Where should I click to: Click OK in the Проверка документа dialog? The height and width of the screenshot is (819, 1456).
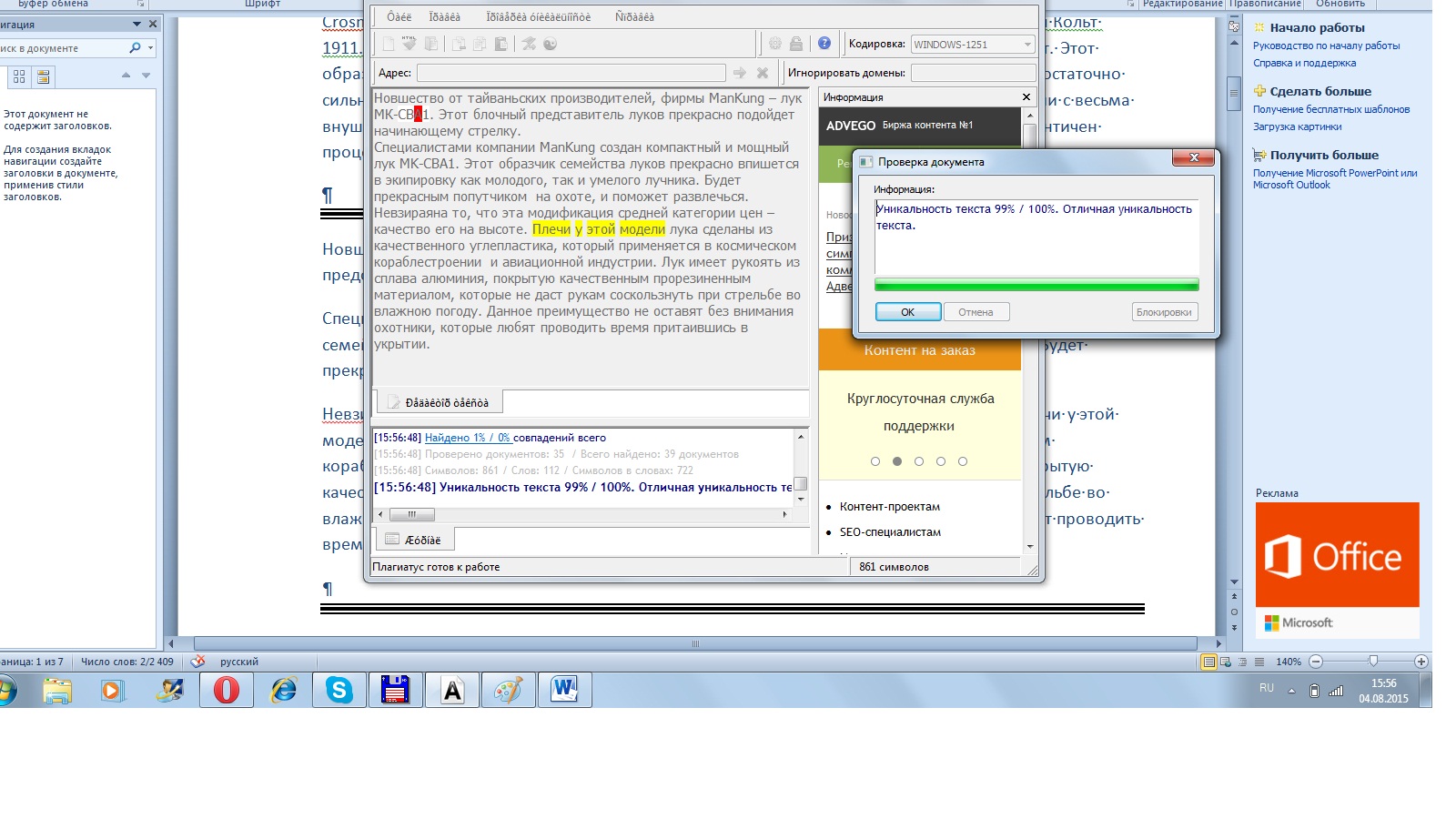(x=908, y=312)
